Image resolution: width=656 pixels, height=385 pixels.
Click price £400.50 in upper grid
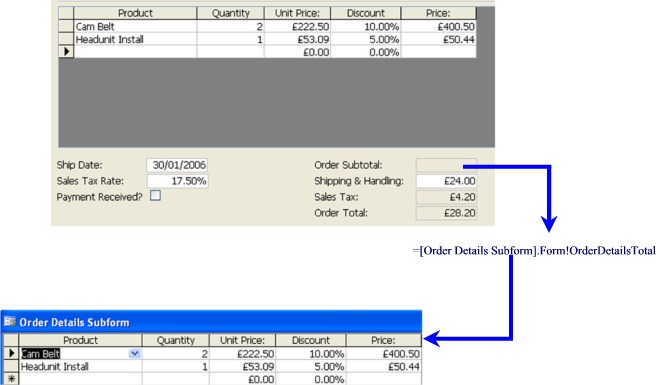pos(438,26)
